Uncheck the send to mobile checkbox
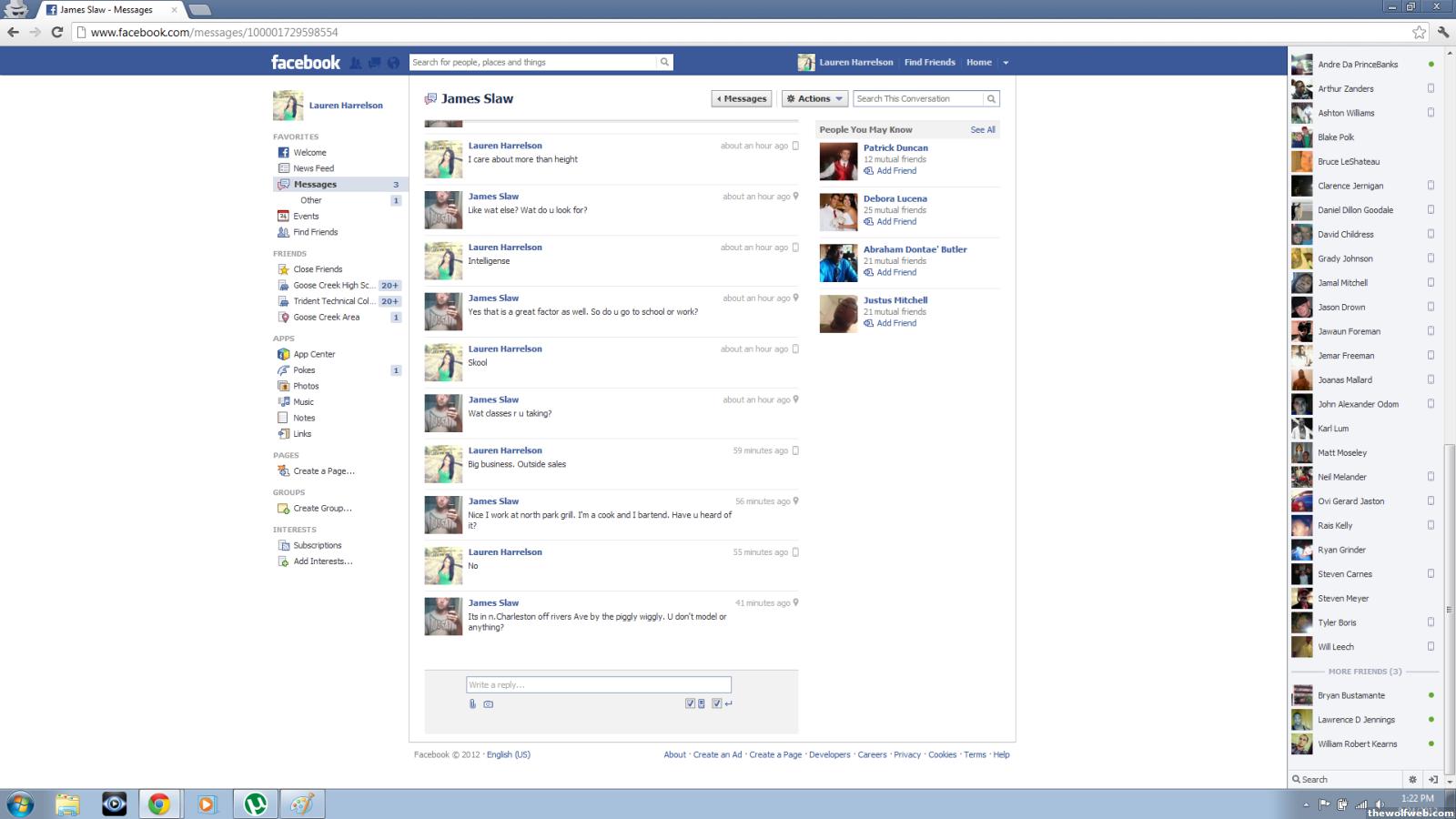1456x819 pixels. coord(690,703)
